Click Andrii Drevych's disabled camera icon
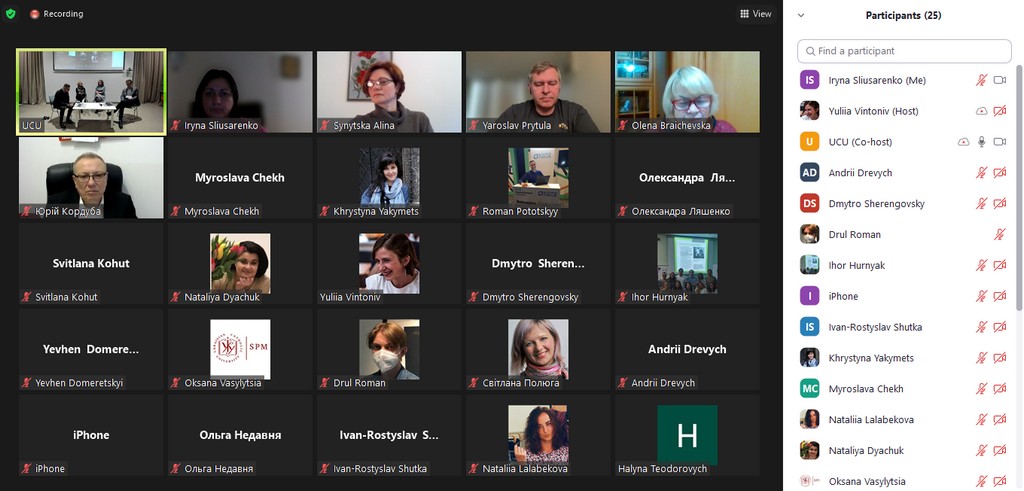The height and width of the screenshot is (491, 1024). click(x=999, y=173)
